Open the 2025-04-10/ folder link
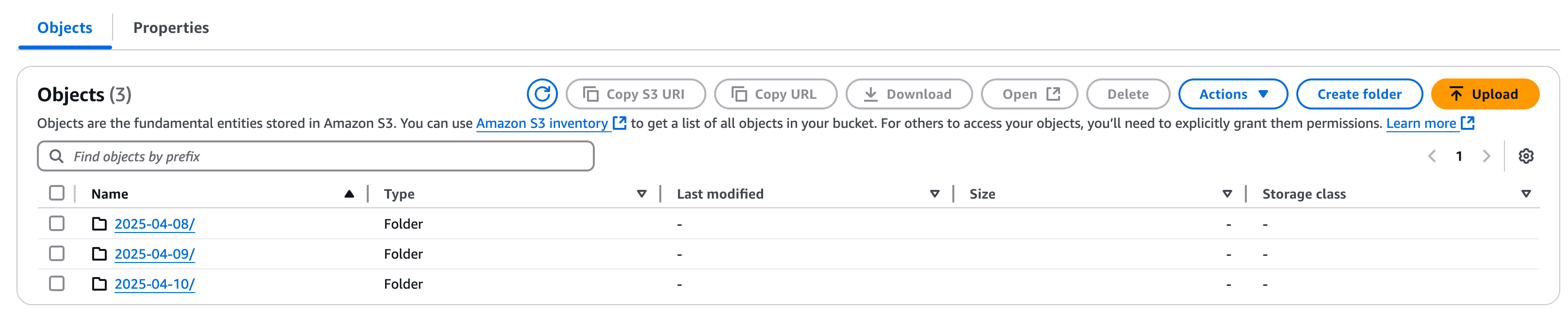Image resolution: width=1568 pixels, height=310 pixels. pos(155,284)
